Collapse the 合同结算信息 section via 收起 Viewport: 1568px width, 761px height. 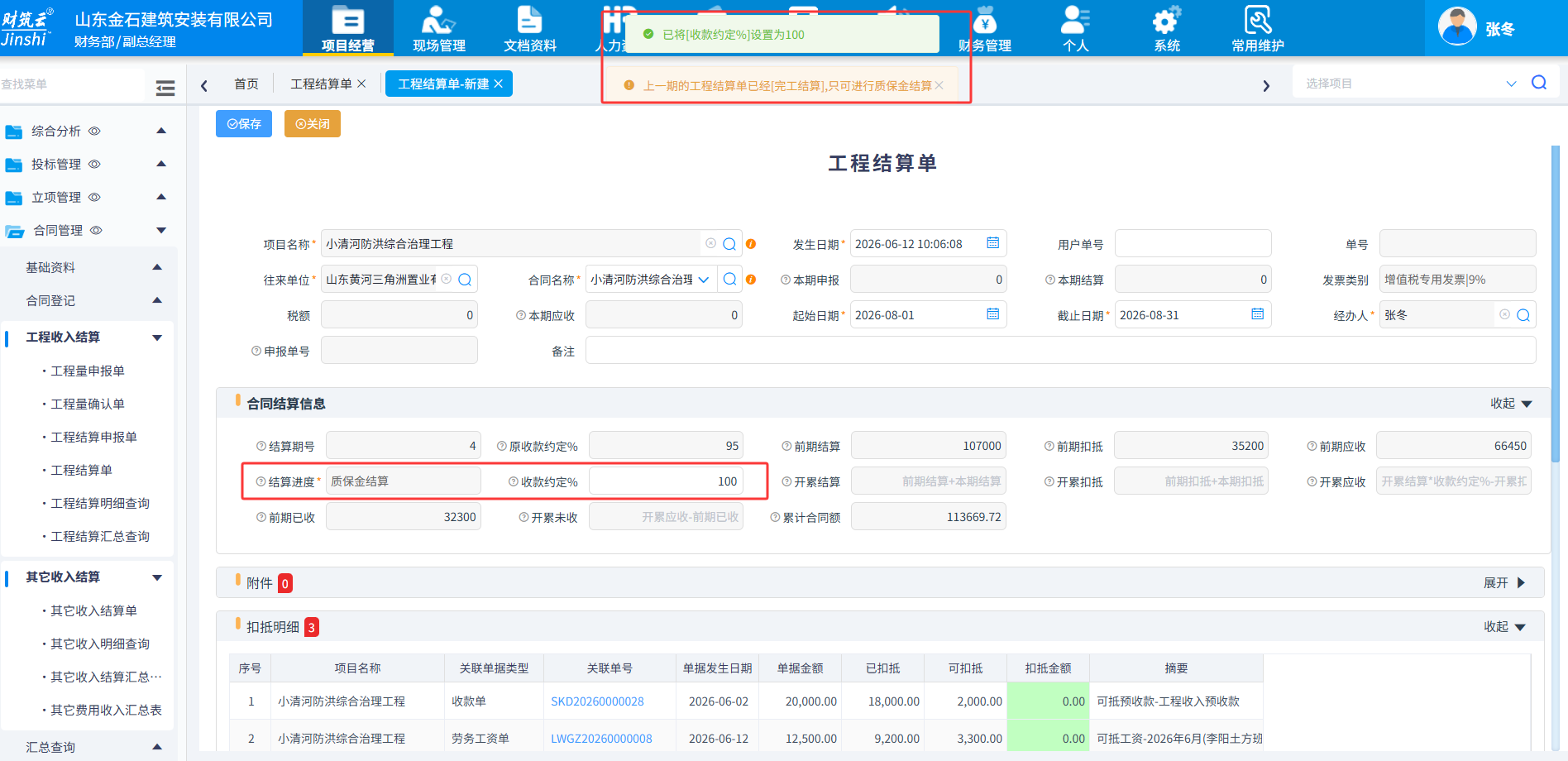pos(1512,404)
